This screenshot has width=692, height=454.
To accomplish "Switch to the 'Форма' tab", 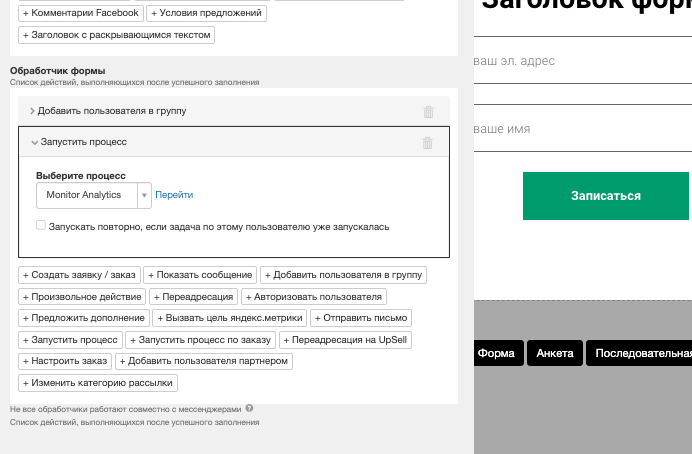I will click(x=496, y=353).
